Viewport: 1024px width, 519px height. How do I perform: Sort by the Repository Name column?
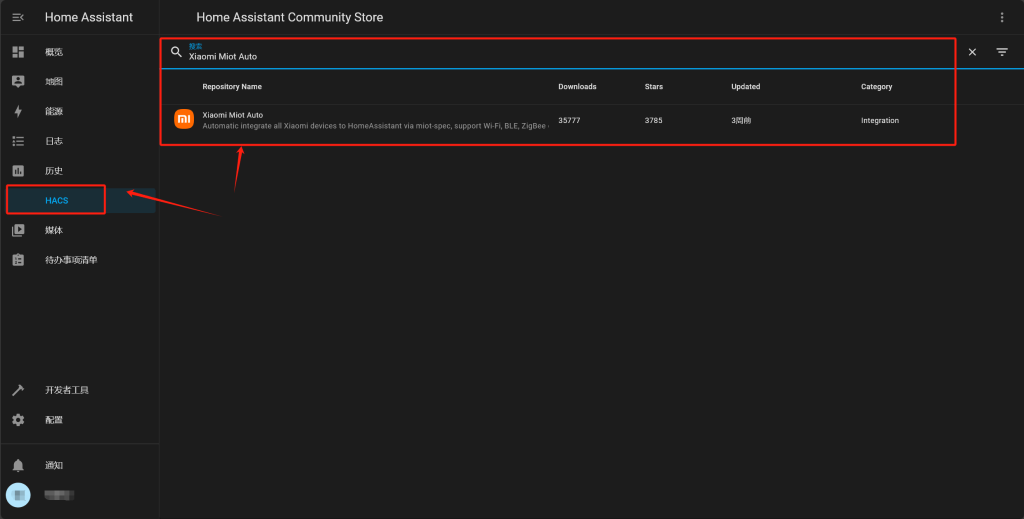pos(232,87)
